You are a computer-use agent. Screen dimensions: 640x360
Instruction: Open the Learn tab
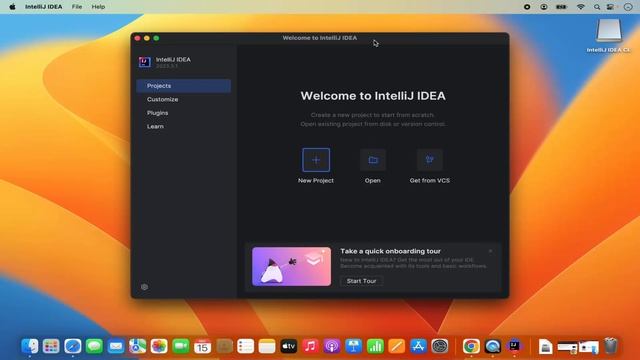tap(184, 126)
